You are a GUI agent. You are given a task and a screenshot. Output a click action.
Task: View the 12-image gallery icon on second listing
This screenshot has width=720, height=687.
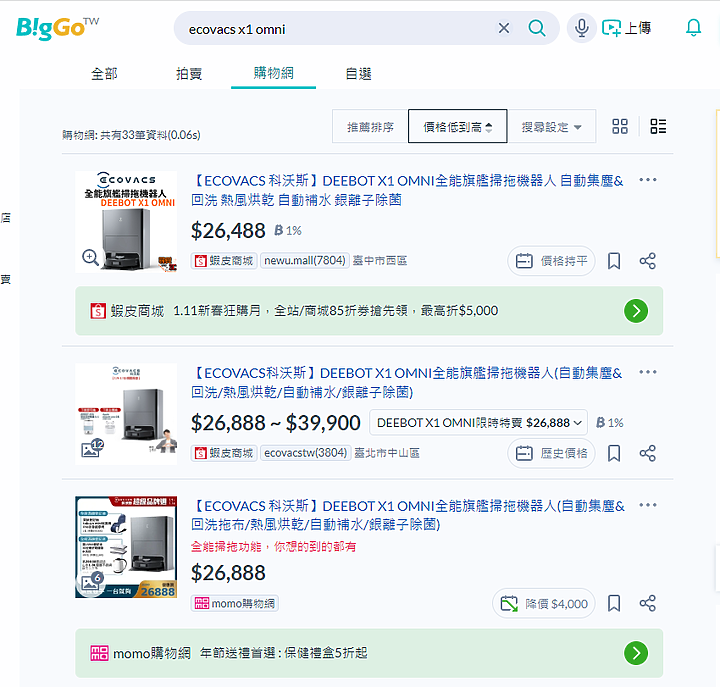[x=92, y=448]
